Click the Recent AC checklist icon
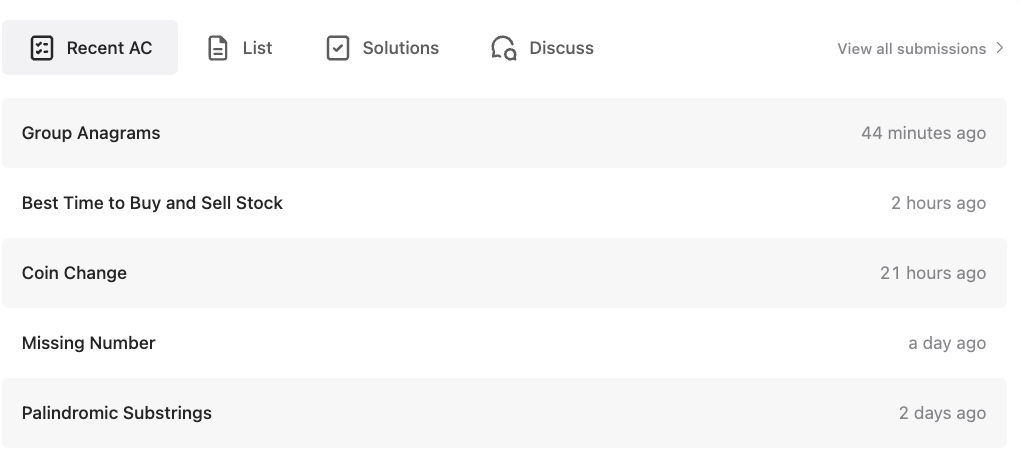The width and height of the screenshot is (1021, 451). pyautogui.click(x=42, y=48)
